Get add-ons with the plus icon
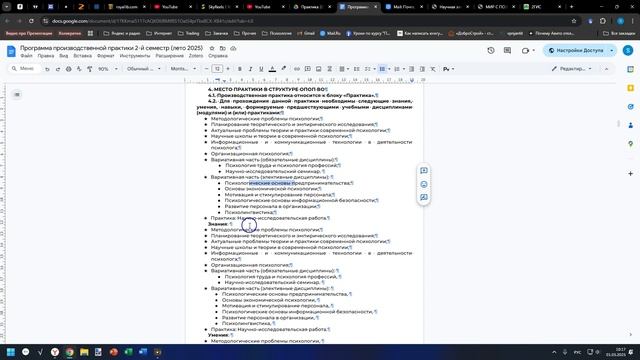Screen dimensions: 640x360 point(631,173)
